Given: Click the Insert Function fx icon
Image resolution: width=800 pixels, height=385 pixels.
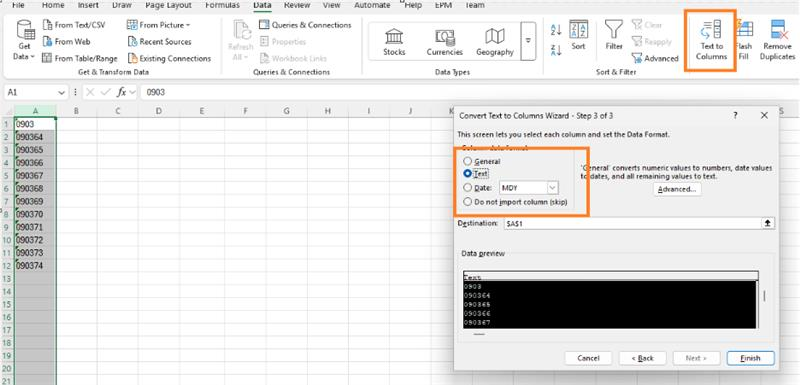Looking at the screenshot, I should coord(121,92).
